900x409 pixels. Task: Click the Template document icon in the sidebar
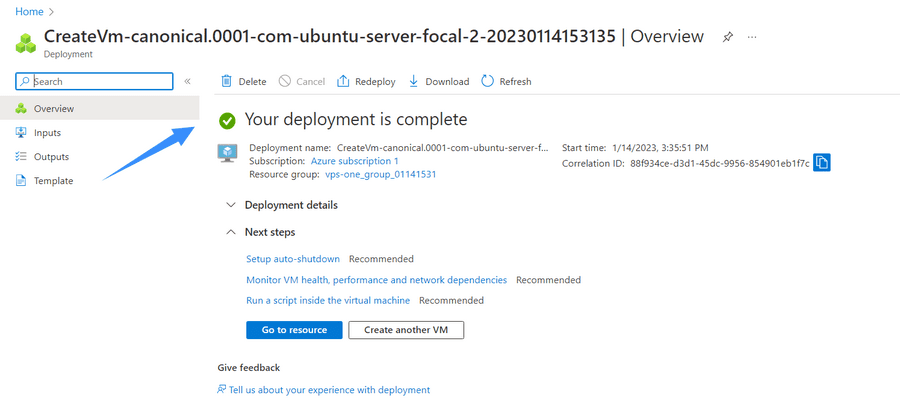coord(21,181)
